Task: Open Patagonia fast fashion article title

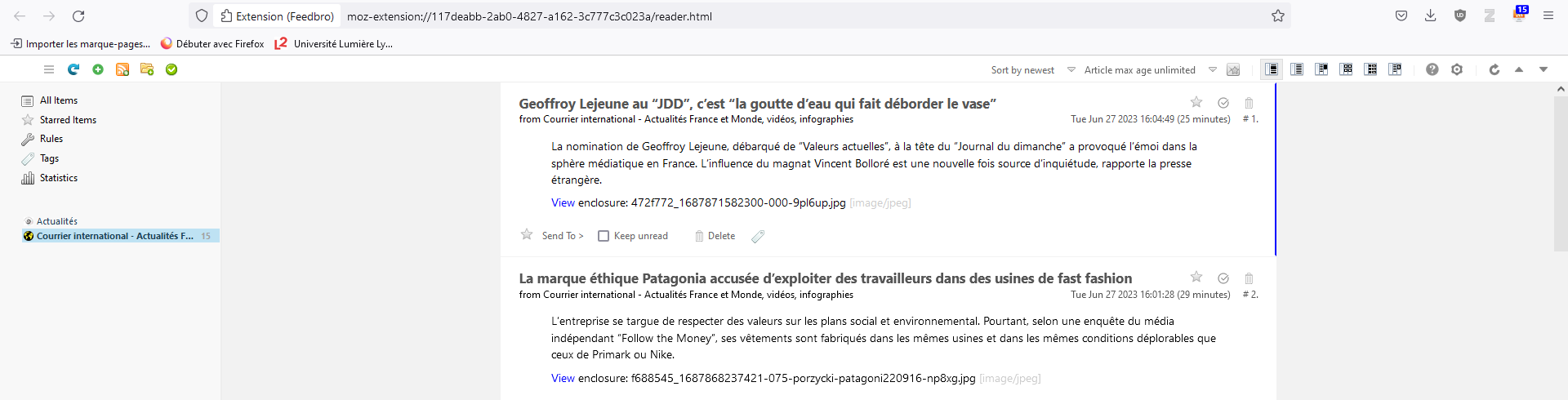Action: [825, 278]
